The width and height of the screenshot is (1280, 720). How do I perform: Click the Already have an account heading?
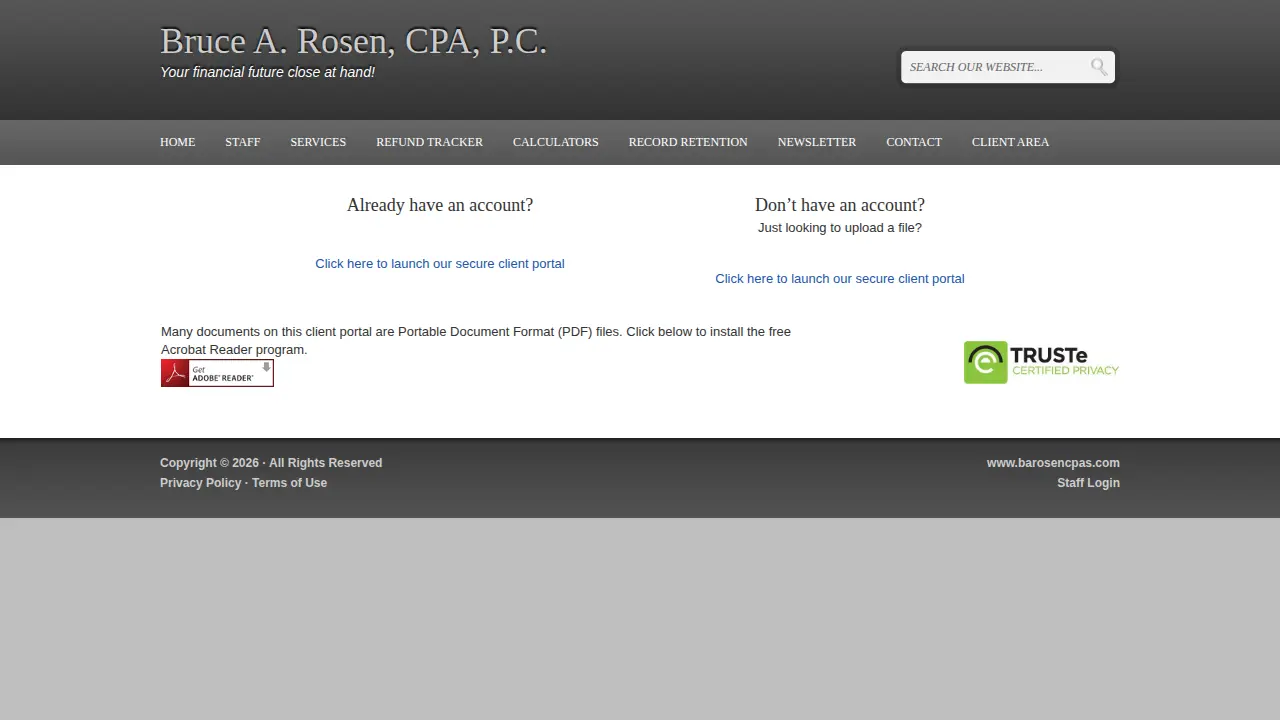[440, 205]
